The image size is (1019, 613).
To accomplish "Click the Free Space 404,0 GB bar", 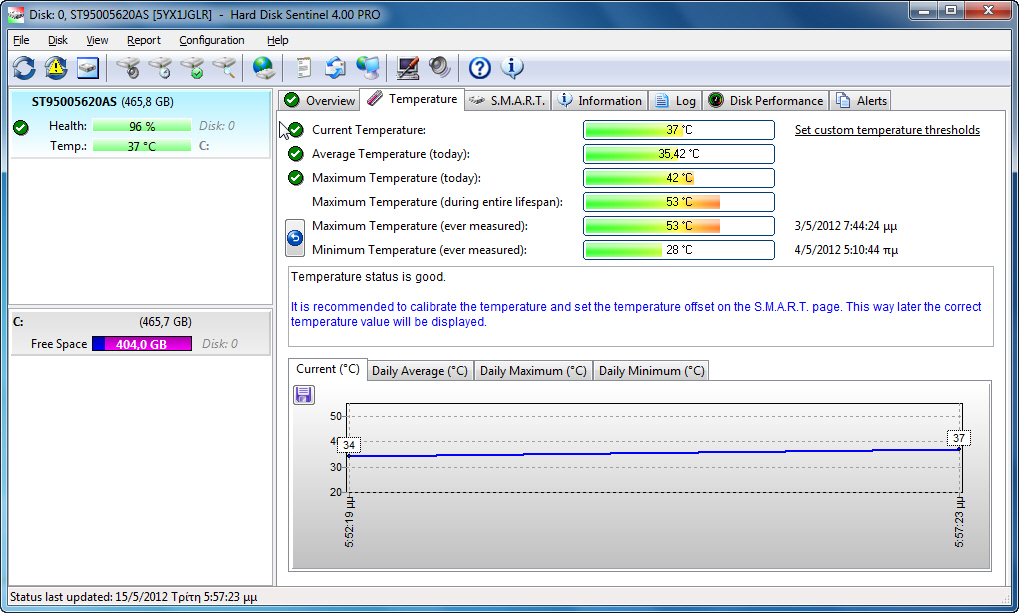I will tap(142, 344).
